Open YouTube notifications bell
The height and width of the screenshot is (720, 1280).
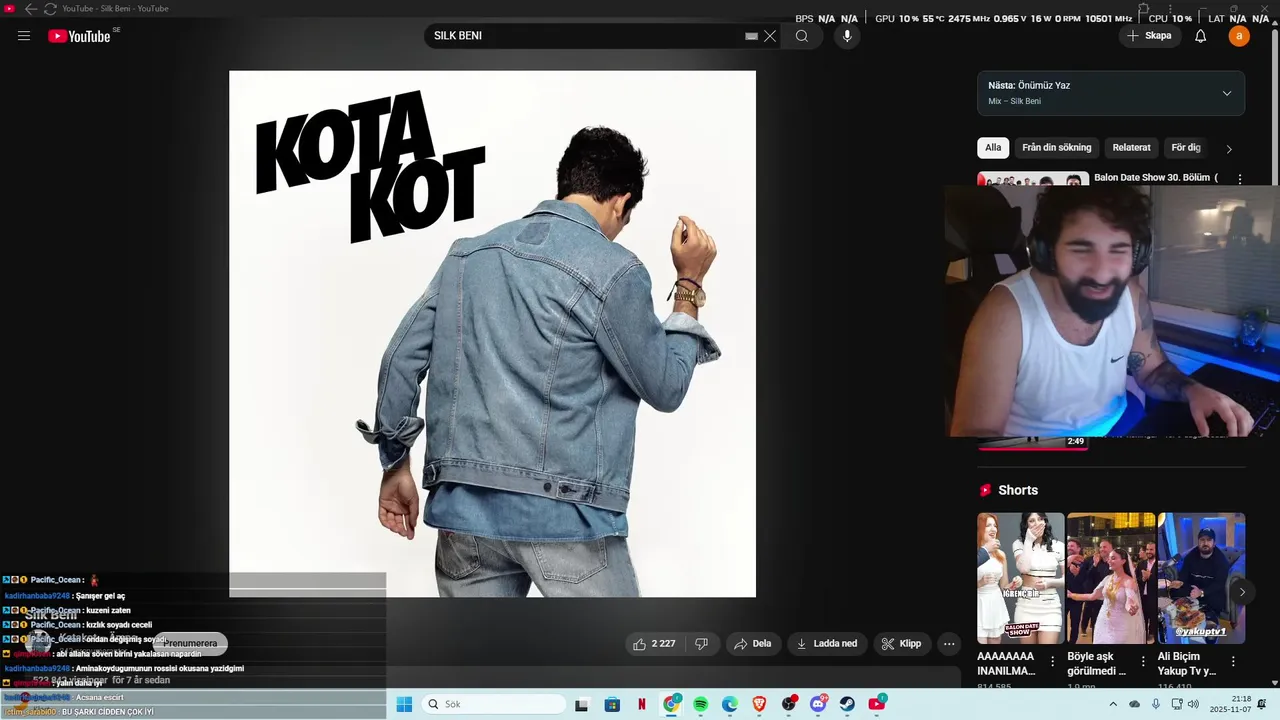click(x=1201, y=36)
